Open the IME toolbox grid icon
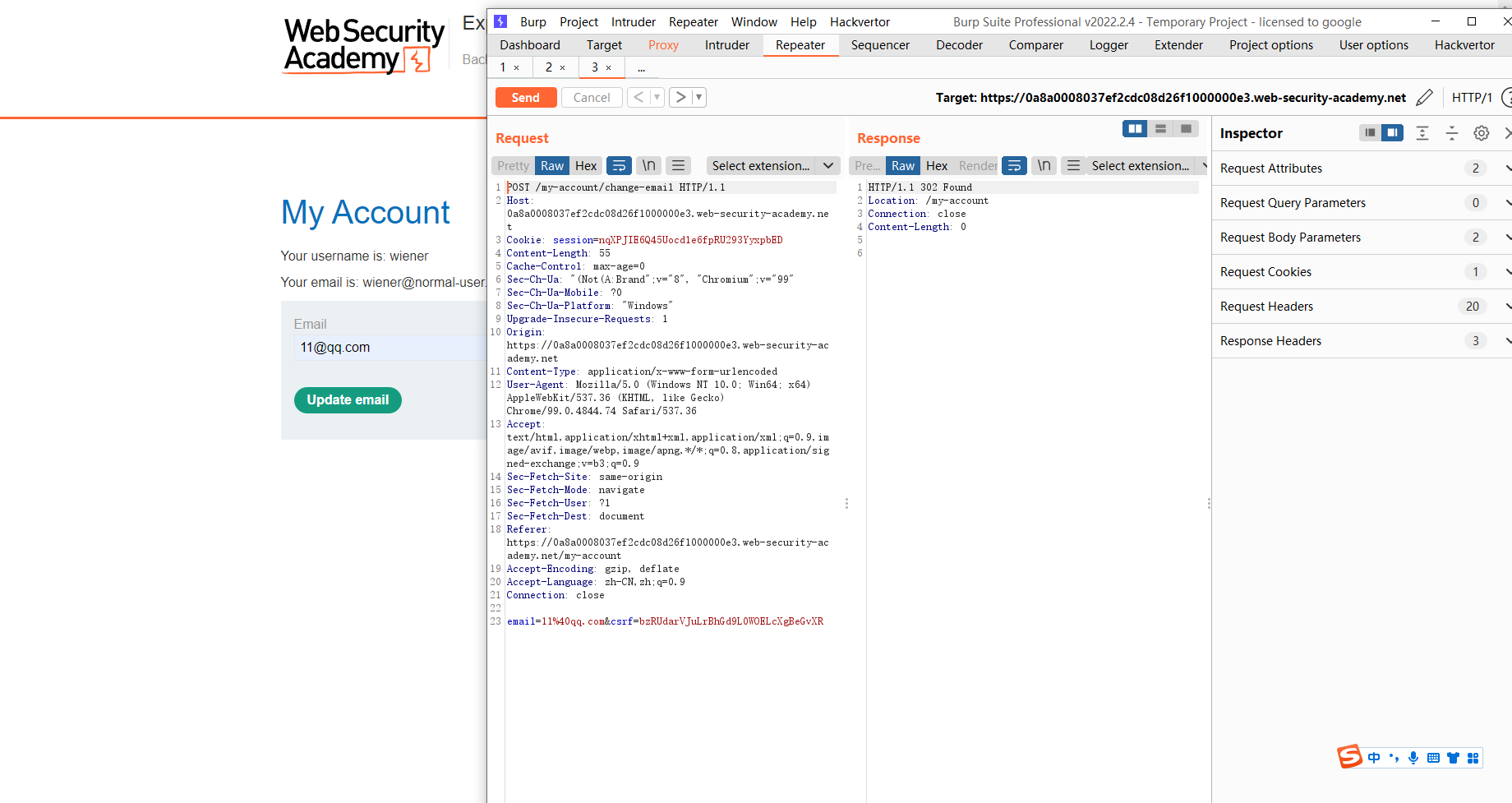Screen dimensions: 1512x803 click(1473, 758)
